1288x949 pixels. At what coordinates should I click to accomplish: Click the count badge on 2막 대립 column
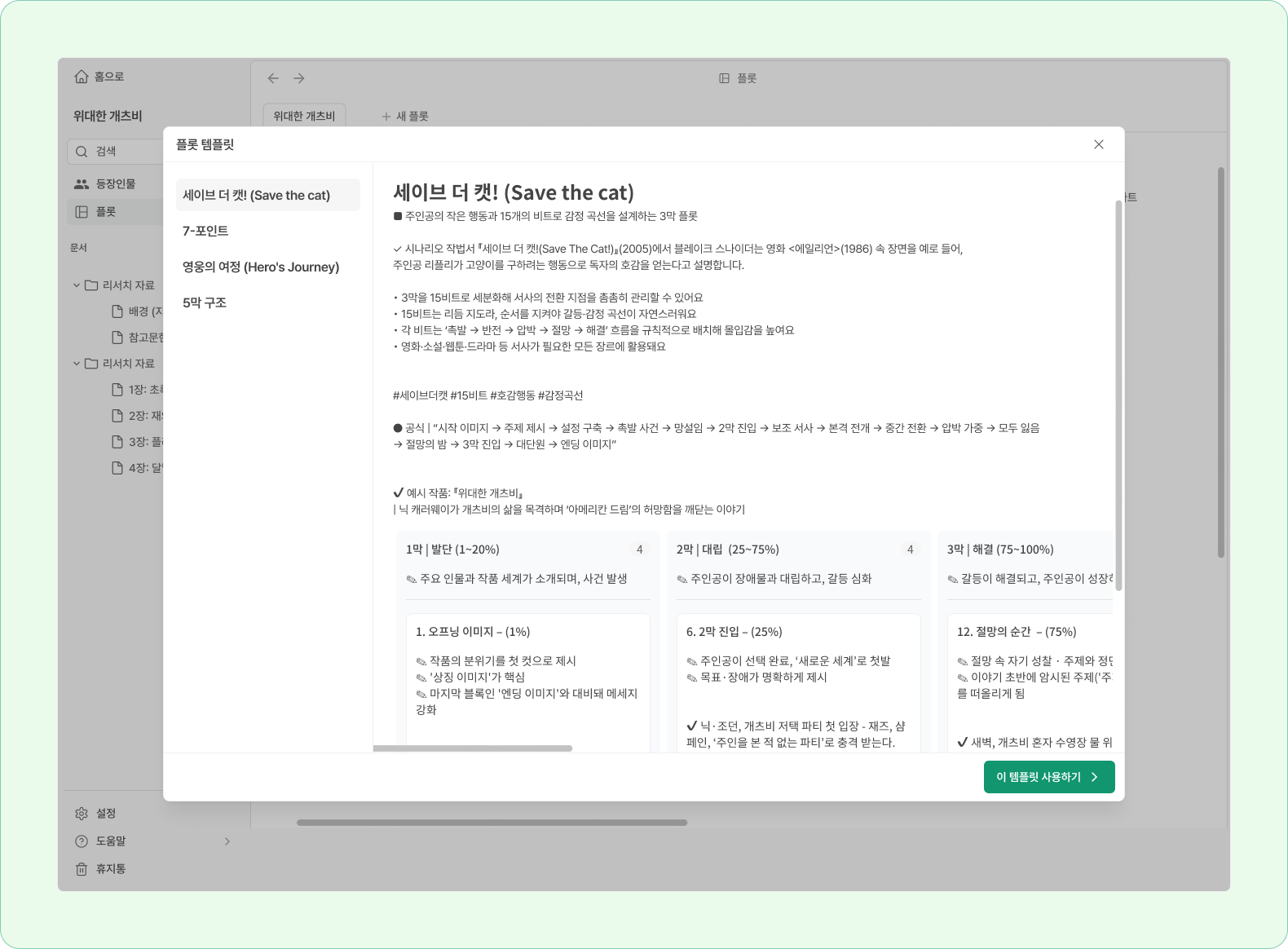[x=911, y=550]
